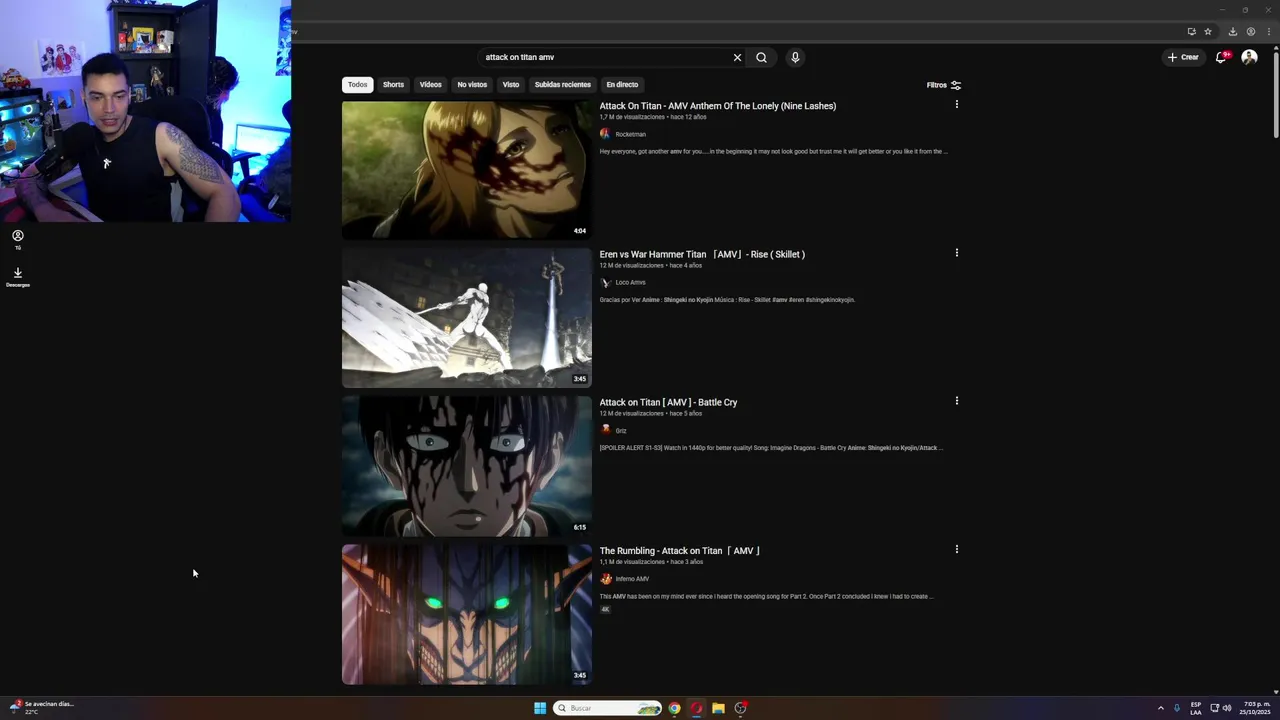Open YouTube notifications bell
1280x720 pixels.
[x=1221, y=57]
